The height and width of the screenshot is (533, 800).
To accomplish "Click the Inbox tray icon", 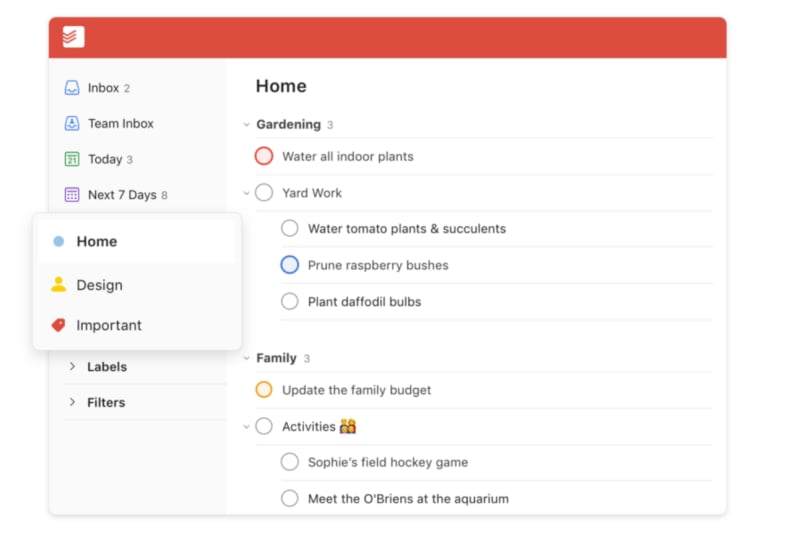I will coord(72,88).
